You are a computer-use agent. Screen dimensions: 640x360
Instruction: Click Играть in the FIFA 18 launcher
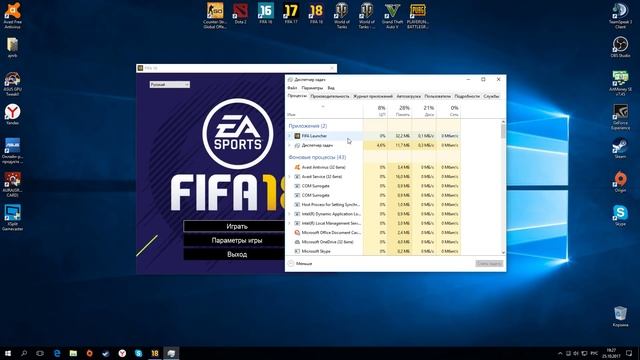[237, 226]
